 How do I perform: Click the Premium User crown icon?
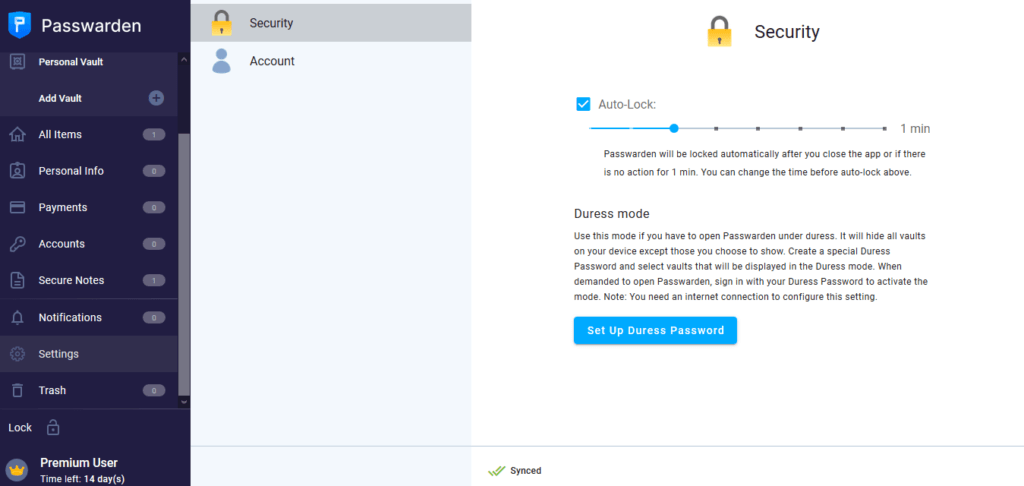17,470
